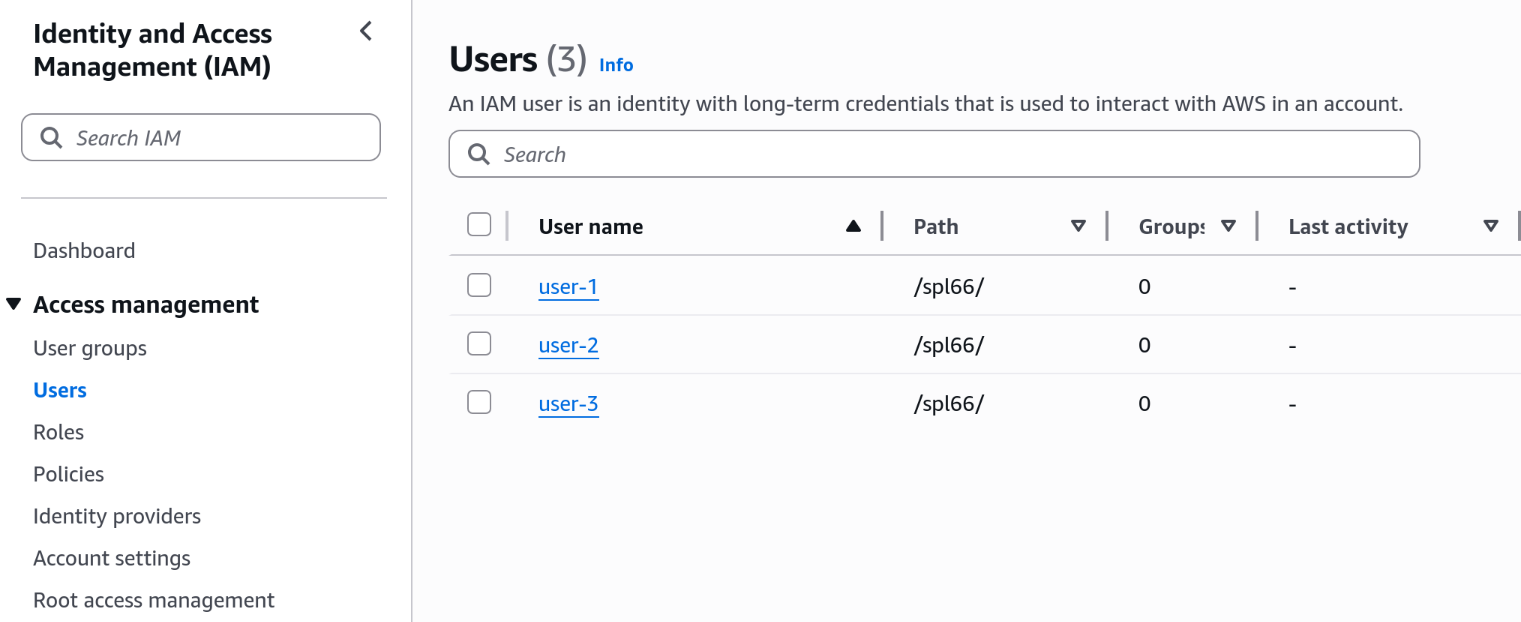Collapse the Access management section
The image size is (1521, 622).
[x=14, y=304]
